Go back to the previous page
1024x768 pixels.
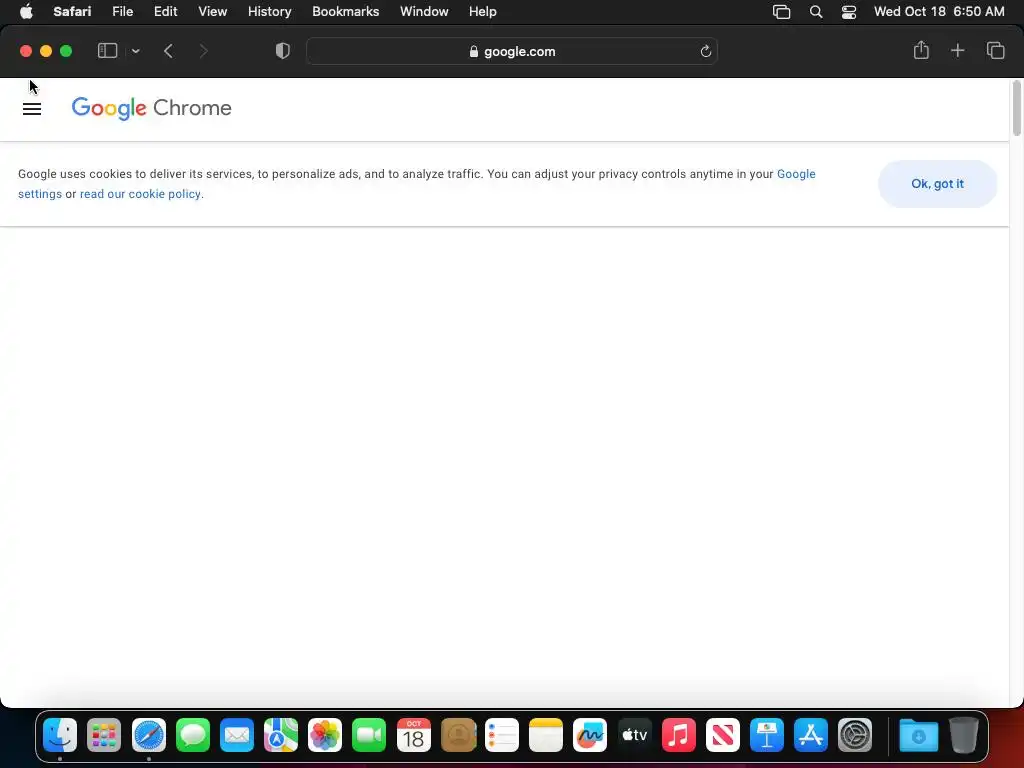[x=168, y=51]
